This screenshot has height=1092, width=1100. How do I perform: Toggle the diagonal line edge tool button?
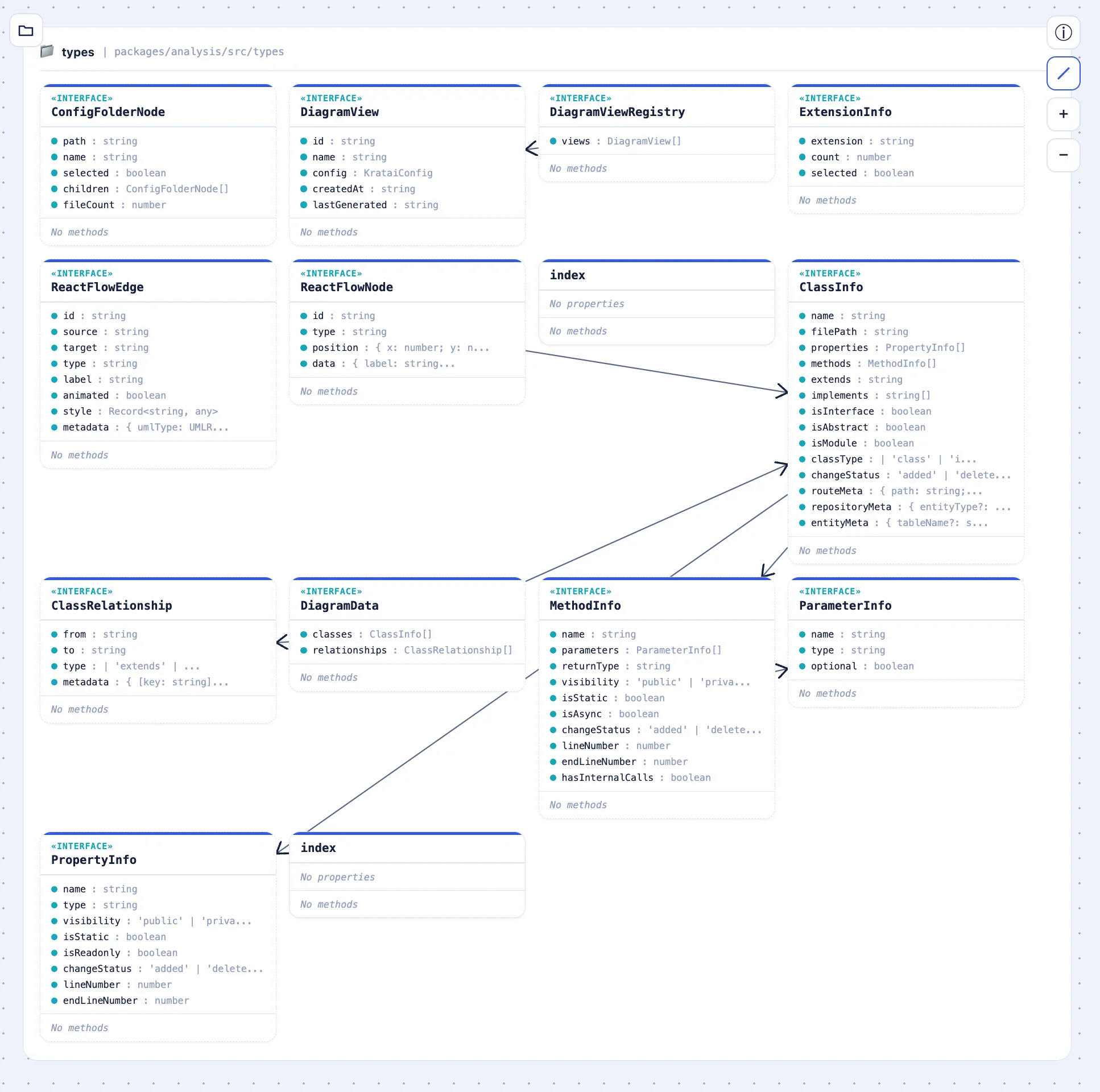(x=1063, y=73)
